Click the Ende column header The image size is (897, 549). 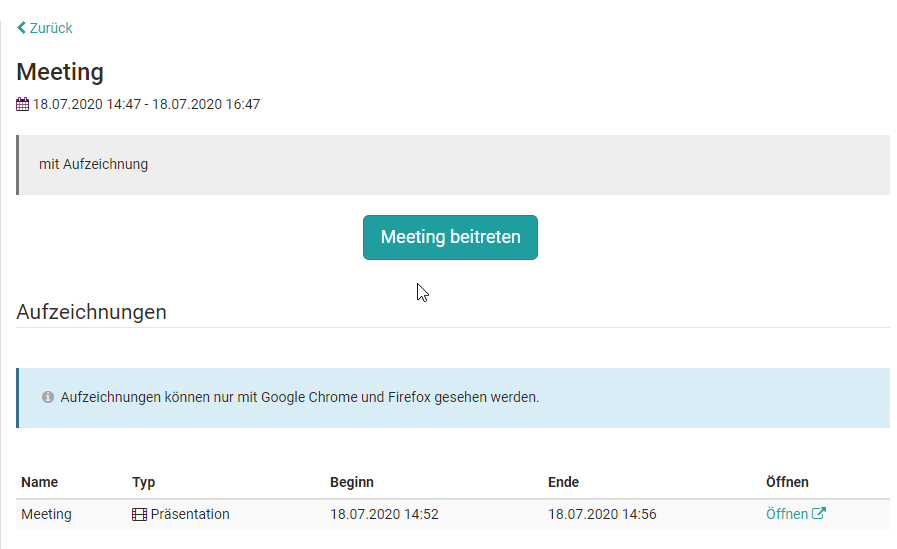[x=564, y=482]
